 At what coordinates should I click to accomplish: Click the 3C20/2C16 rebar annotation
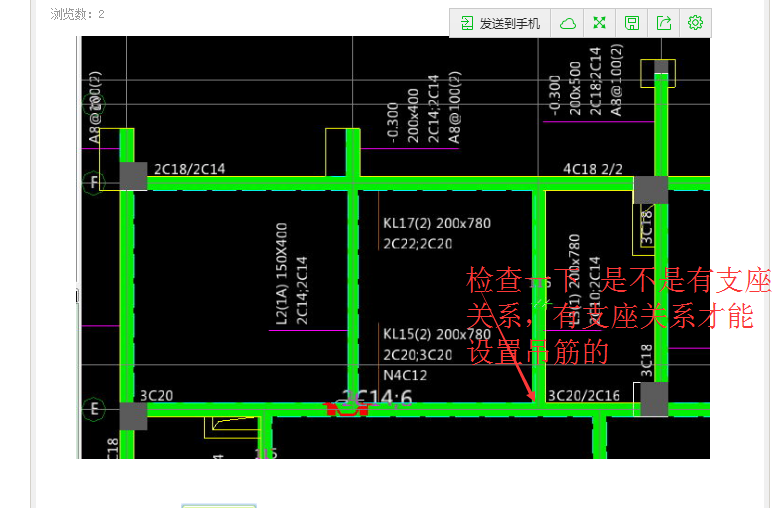584,395
